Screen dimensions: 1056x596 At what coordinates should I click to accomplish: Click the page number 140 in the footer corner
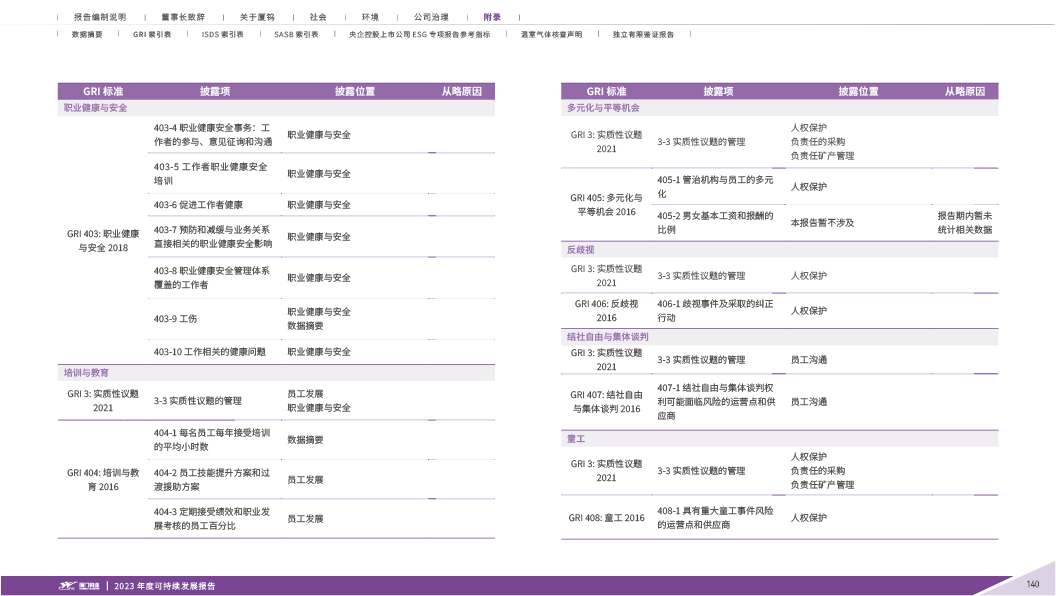1033,584
